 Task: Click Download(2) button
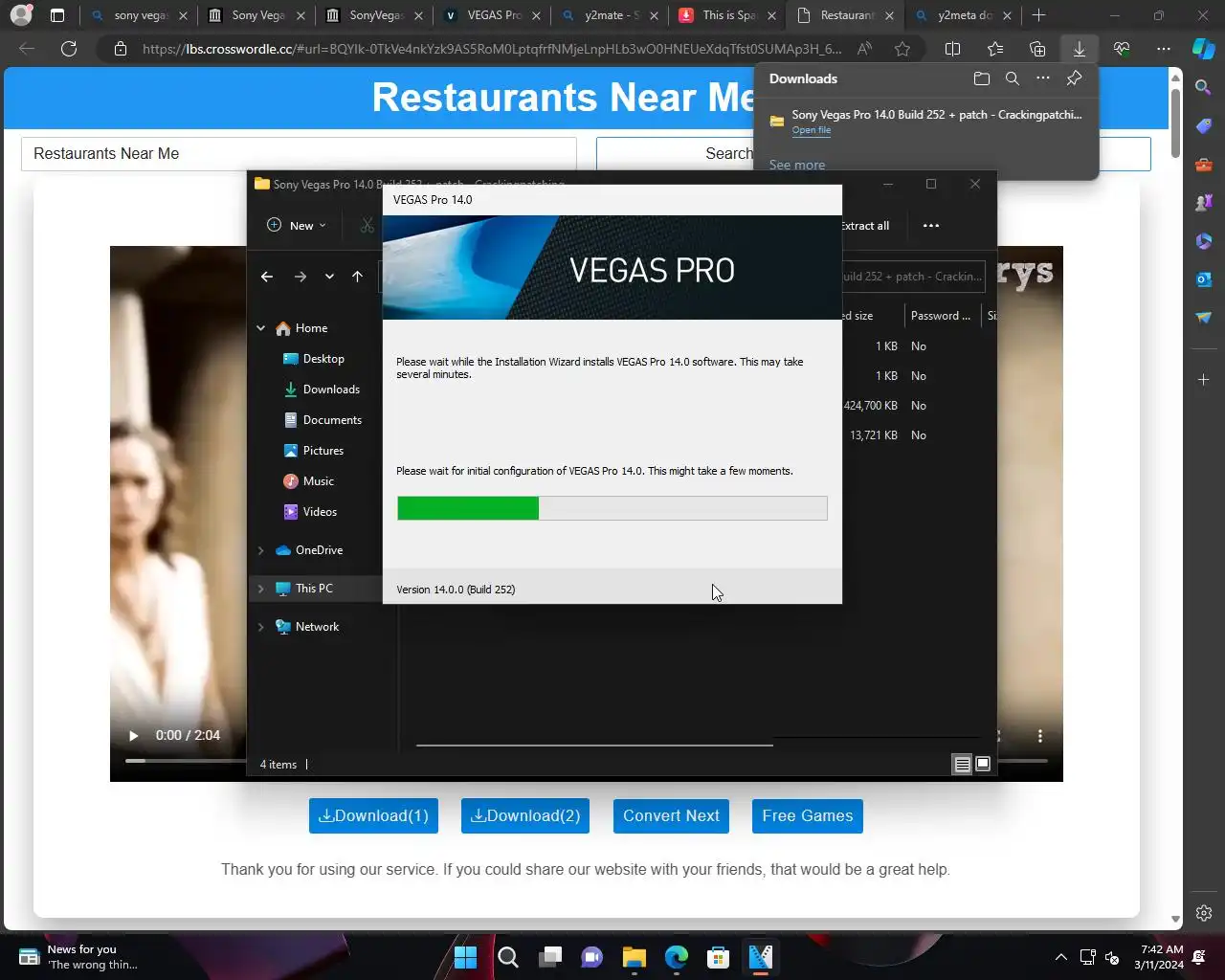tap(525, 816)
